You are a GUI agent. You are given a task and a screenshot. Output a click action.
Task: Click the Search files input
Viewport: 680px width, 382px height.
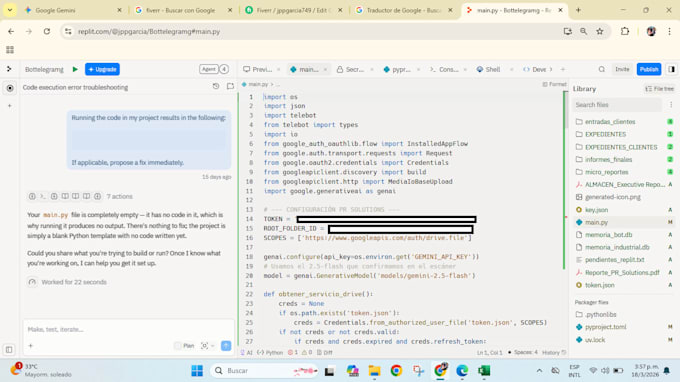(617, 105)
